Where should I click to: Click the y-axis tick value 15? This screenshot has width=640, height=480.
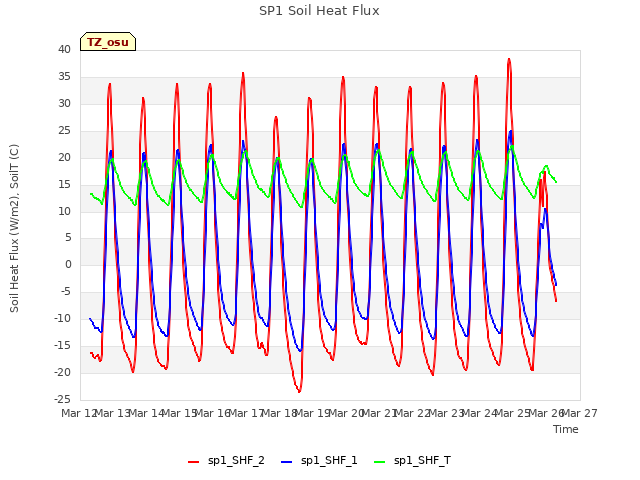(x=64, y=184)
